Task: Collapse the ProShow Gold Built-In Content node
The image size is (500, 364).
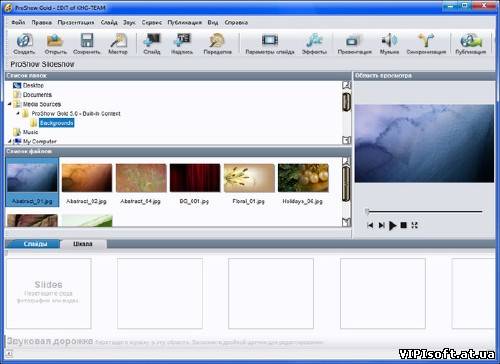Action: (x=18, y=113)
